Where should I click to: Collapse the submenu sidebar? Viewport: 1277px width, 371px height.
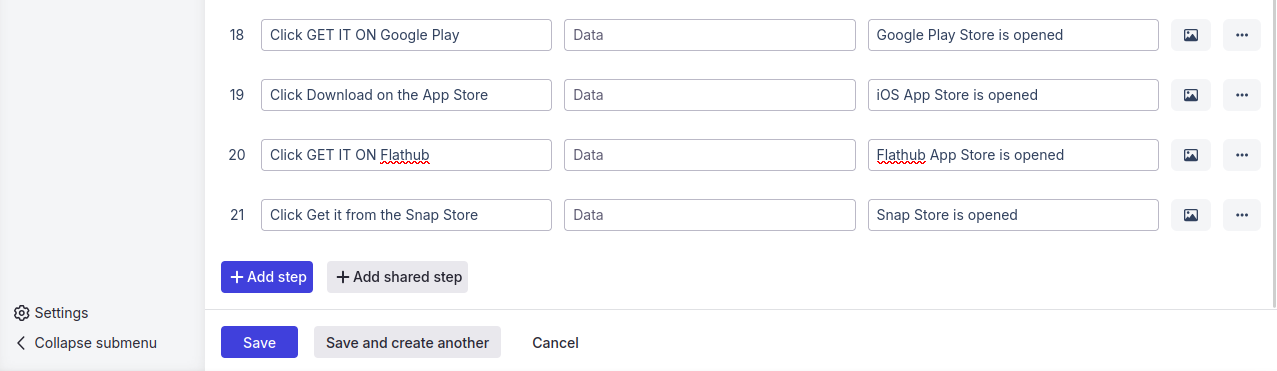[86, 343]
